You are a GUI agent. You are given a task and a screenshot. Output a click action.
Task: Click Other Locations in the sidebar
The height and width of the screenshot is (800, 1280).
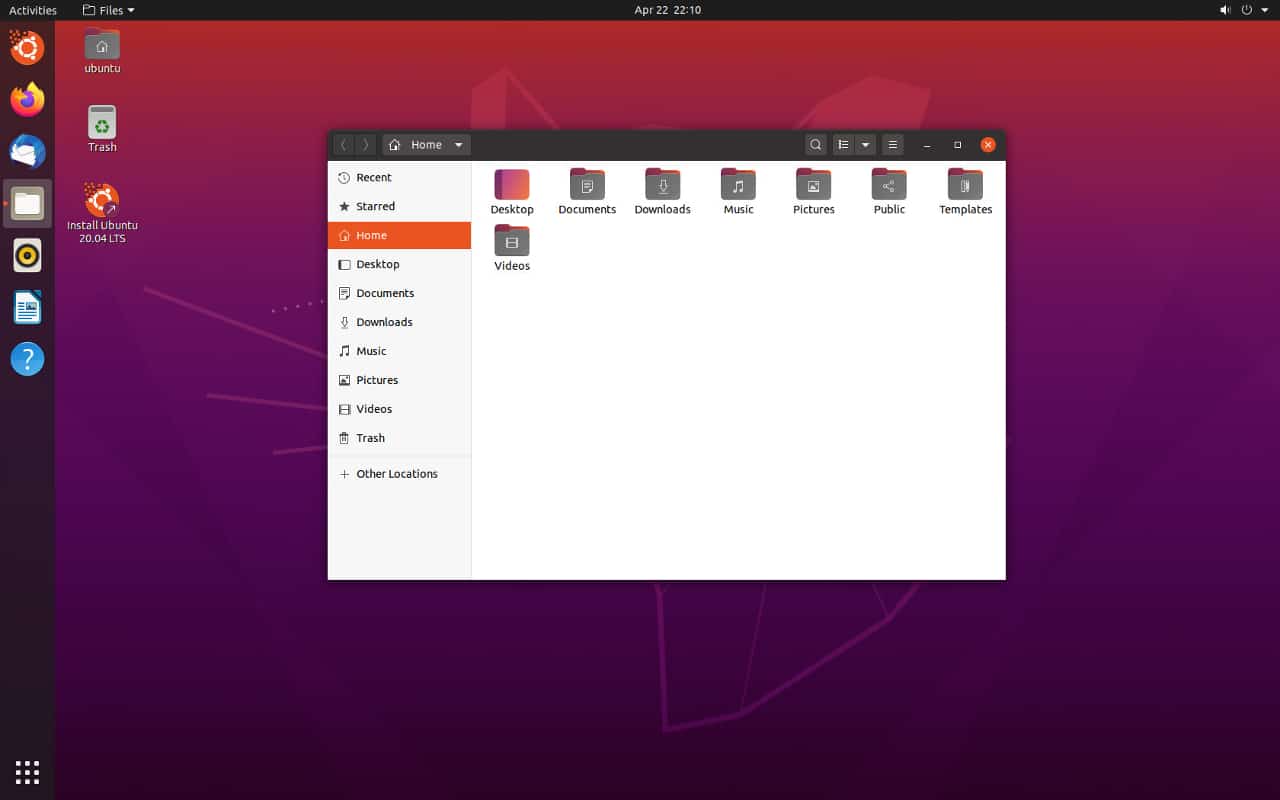397,473
